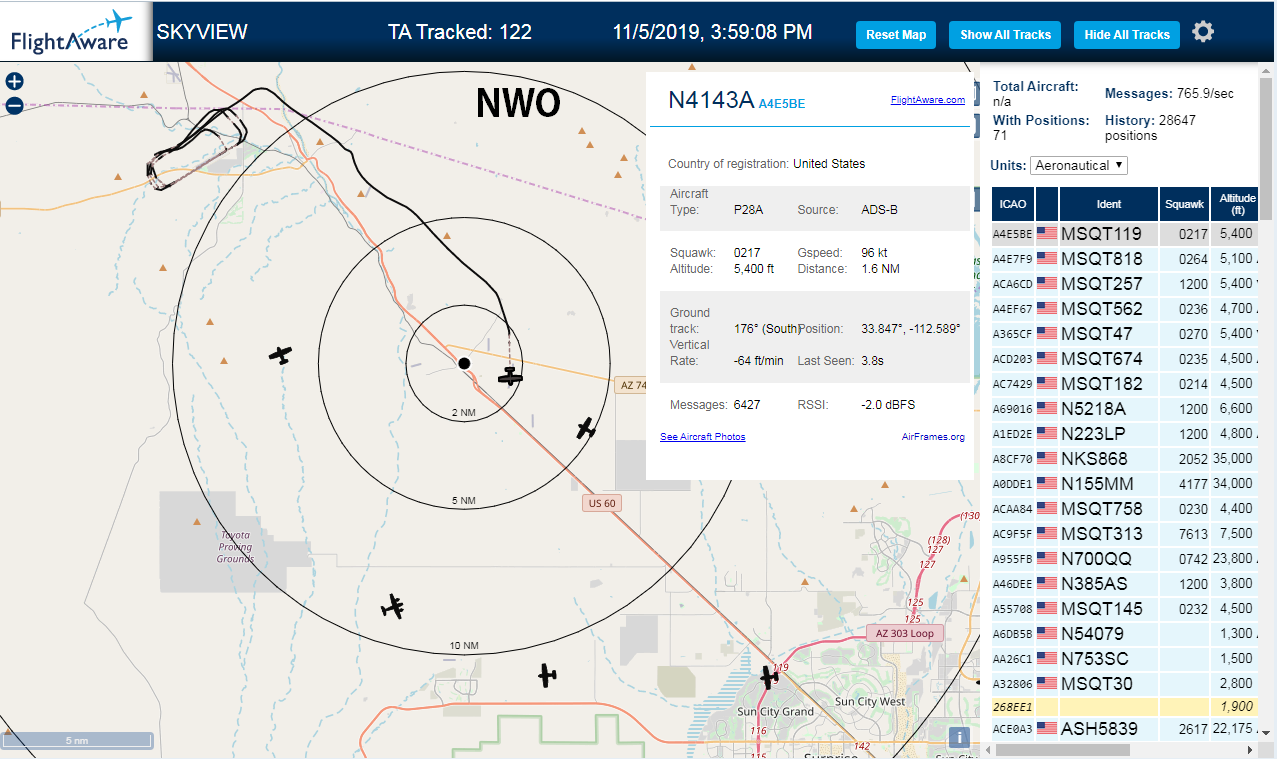Click the US flag in the MSQT818 row
This screenshot has height=759, width=1277.
[1047, 259]
